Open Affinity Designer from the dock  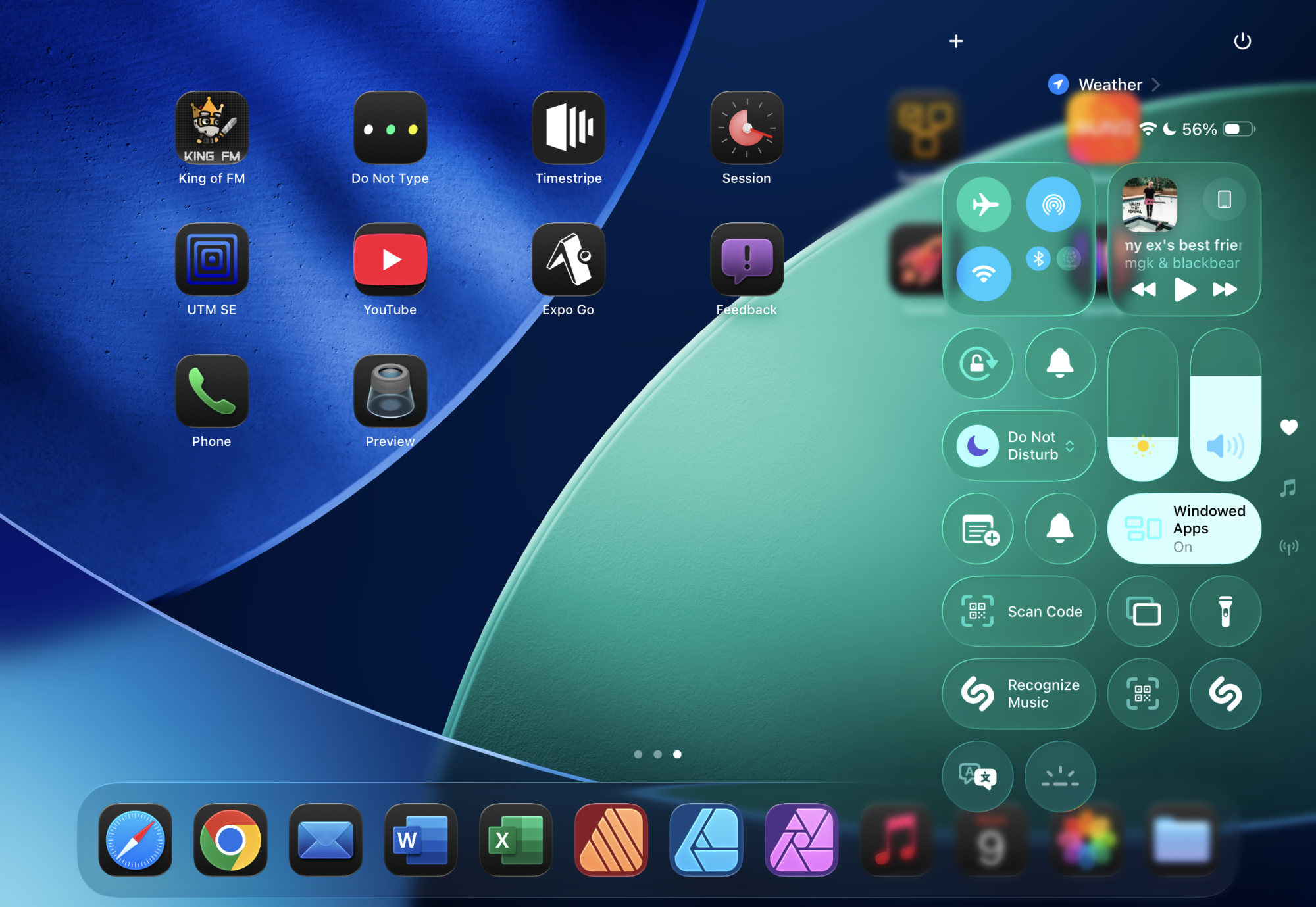click(706, 840)
